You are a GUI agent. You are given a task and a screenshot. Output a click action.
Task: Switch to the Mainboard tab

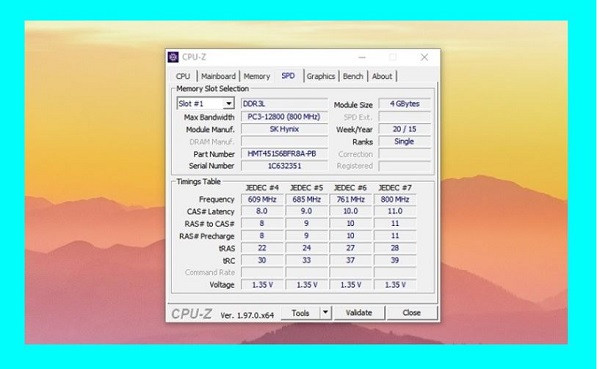pyautogui.click(x=218, y=76)
